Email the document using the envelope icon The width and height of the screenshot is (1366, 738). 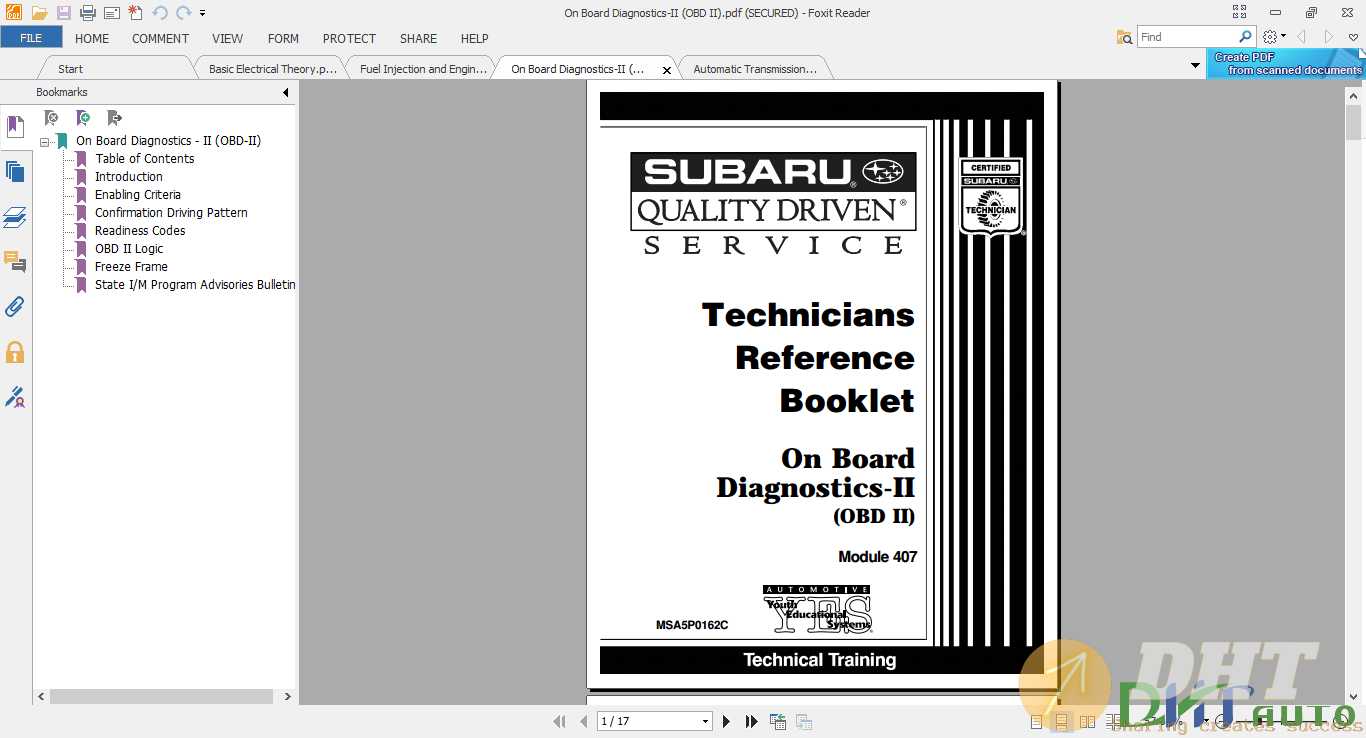point(112,13)
